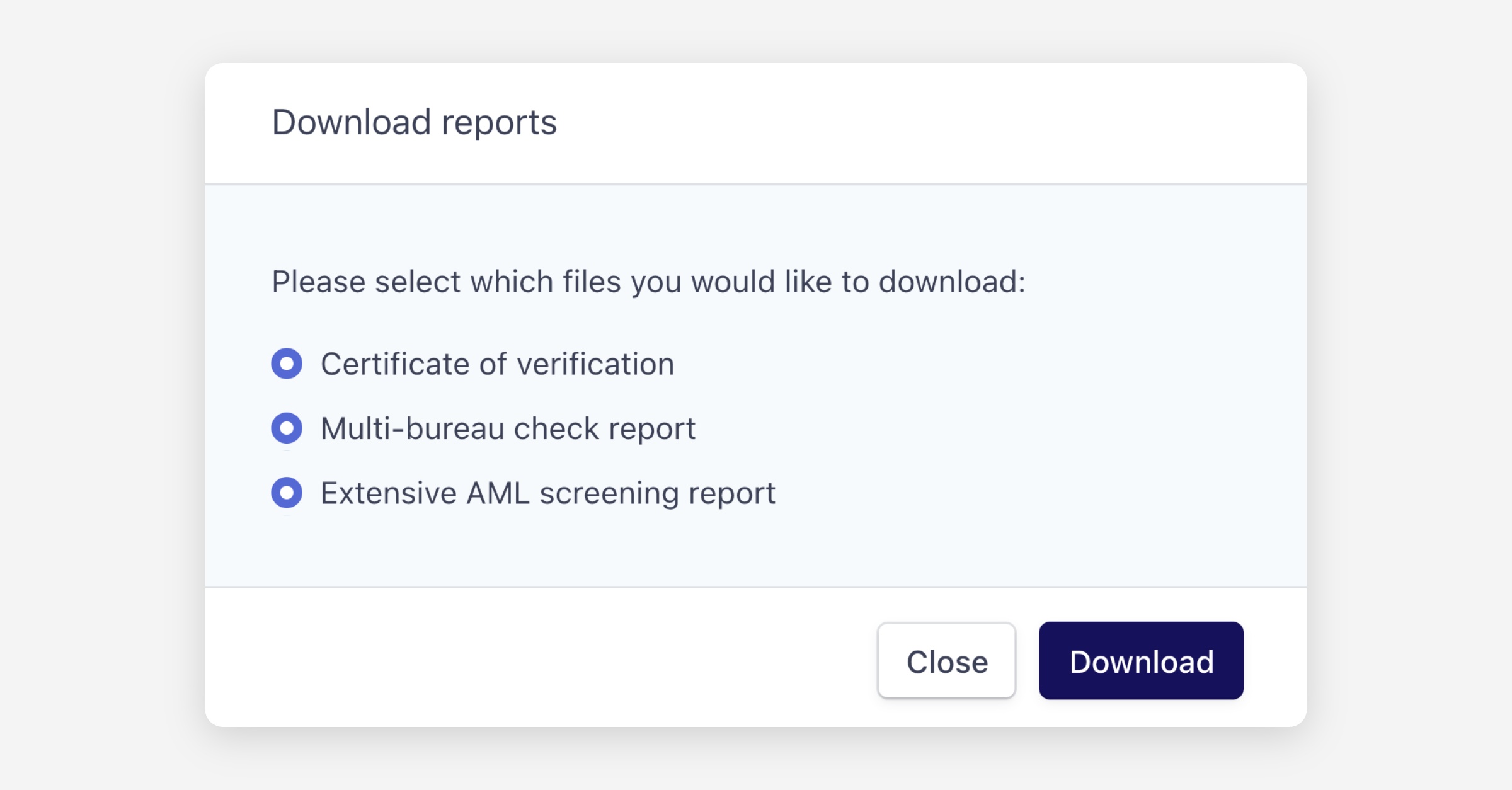1512x790 pixels.
Task: Click the 'Extensive AML screening report' label
Action: click(547, 493)
